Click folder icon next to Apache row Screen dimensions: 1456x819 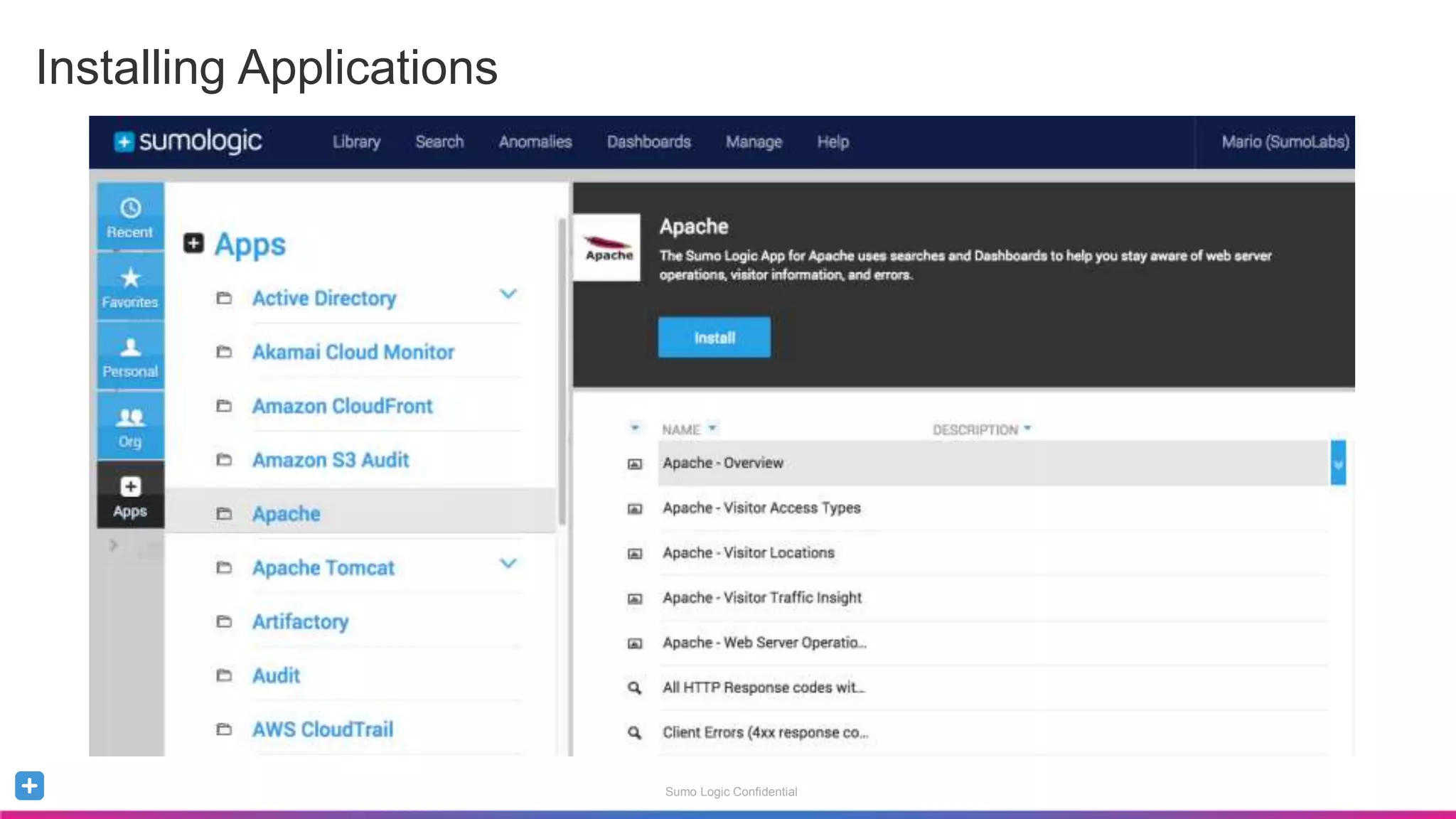[224, 513]
